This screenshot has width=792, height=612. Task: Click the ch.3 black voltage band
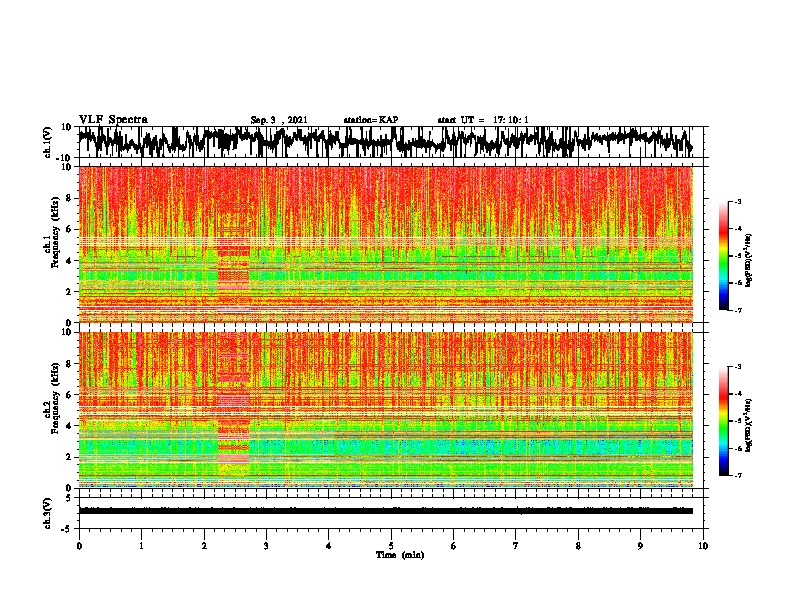(x=386, y=511)
